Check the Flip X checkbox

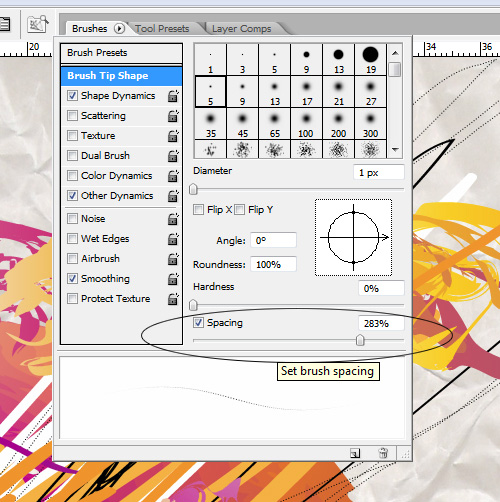[198, 210]
